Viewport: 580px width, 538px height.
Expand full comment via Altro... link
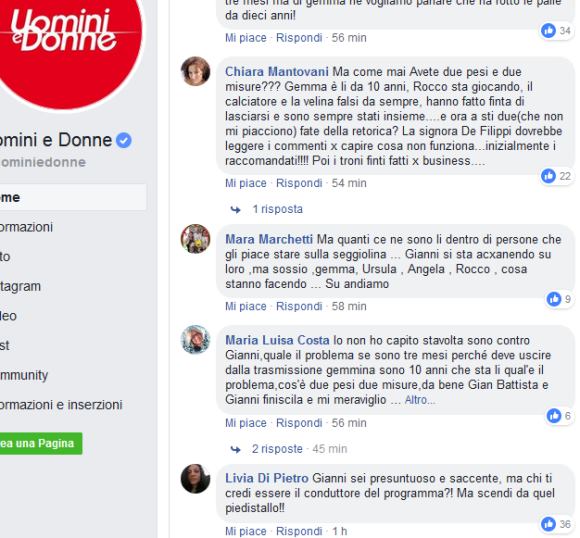[420, 400]
